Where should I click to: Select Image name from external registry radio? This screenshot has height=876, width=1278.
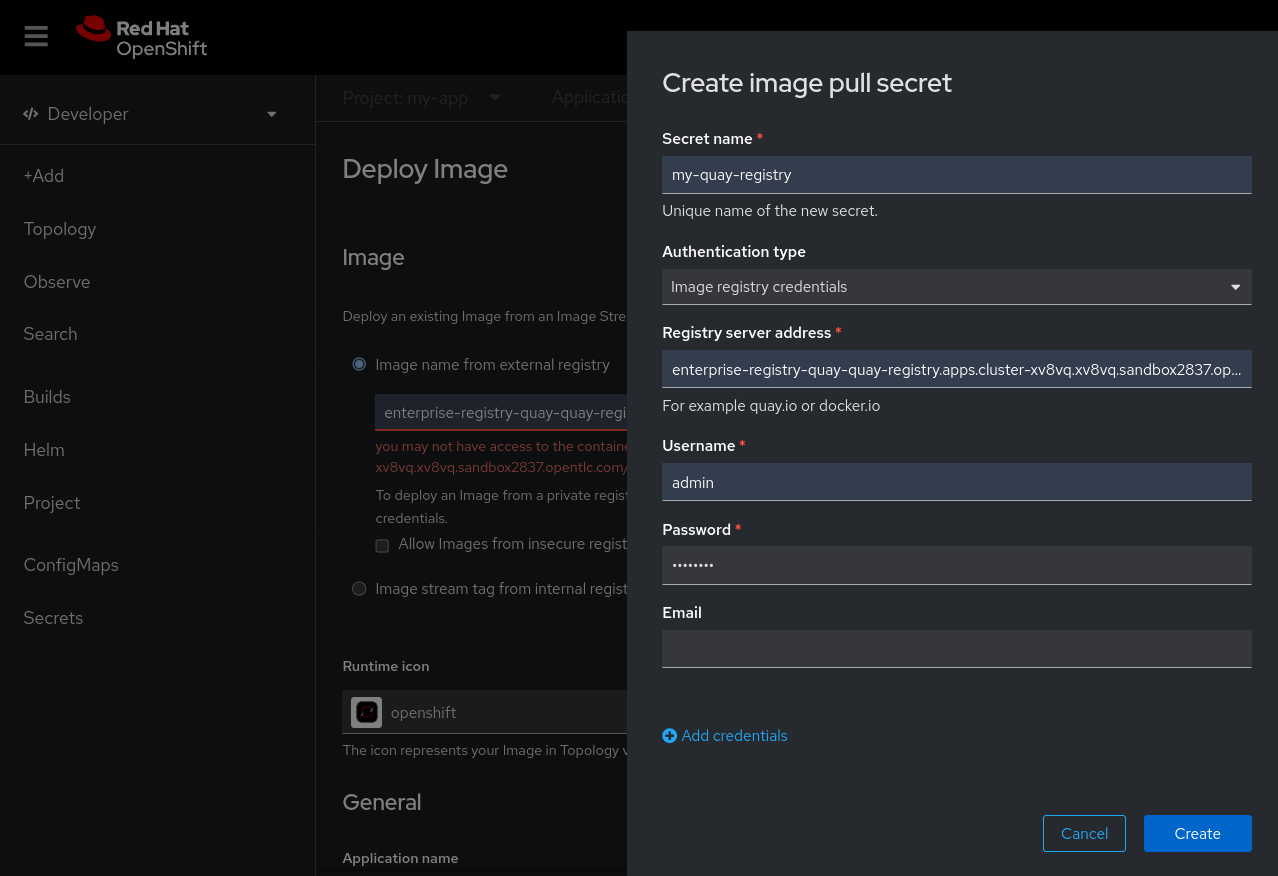coord(359,365)
